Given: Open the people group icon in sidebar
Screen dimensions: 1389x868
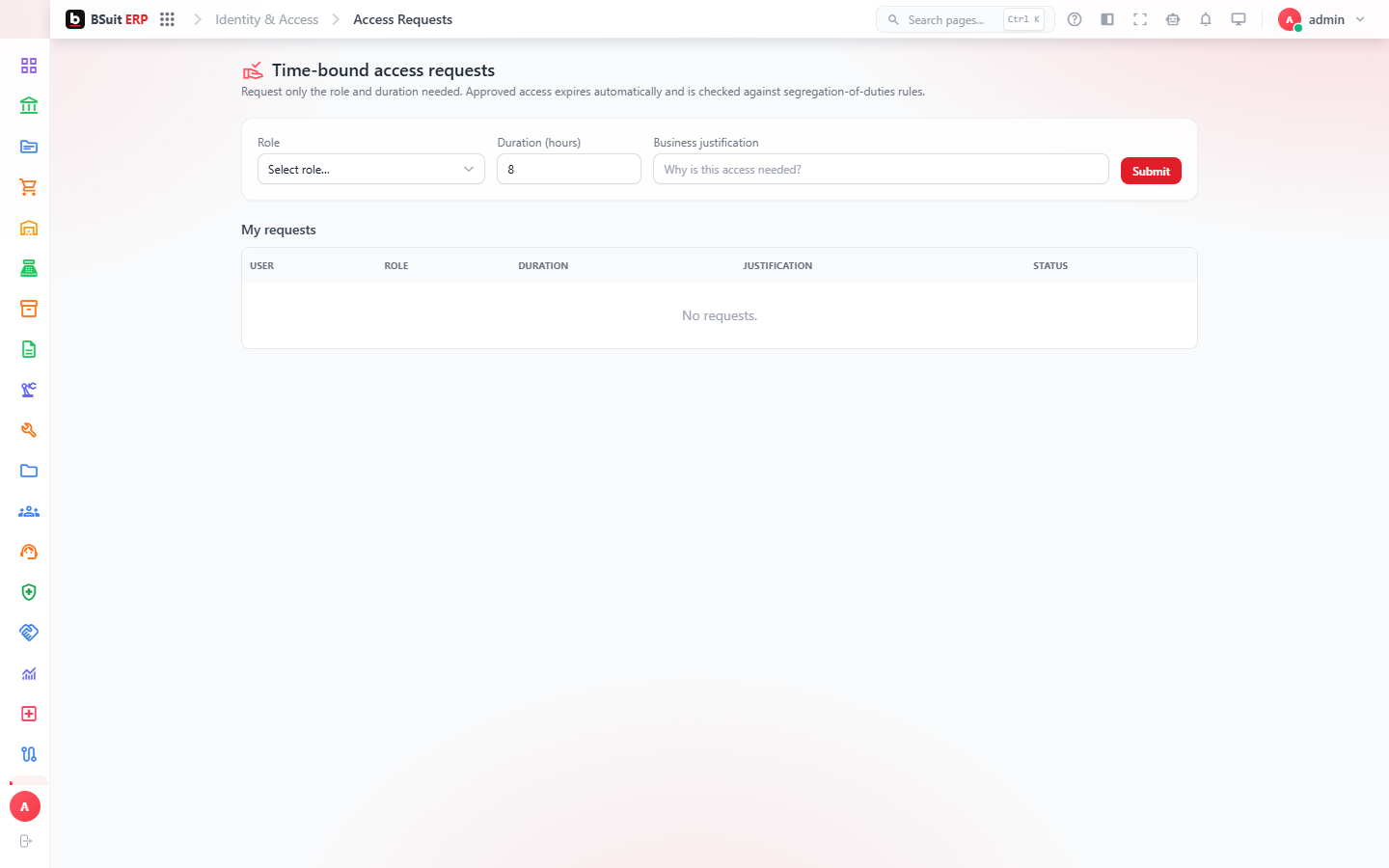Looking at the screenshot, I should point(29,511).
